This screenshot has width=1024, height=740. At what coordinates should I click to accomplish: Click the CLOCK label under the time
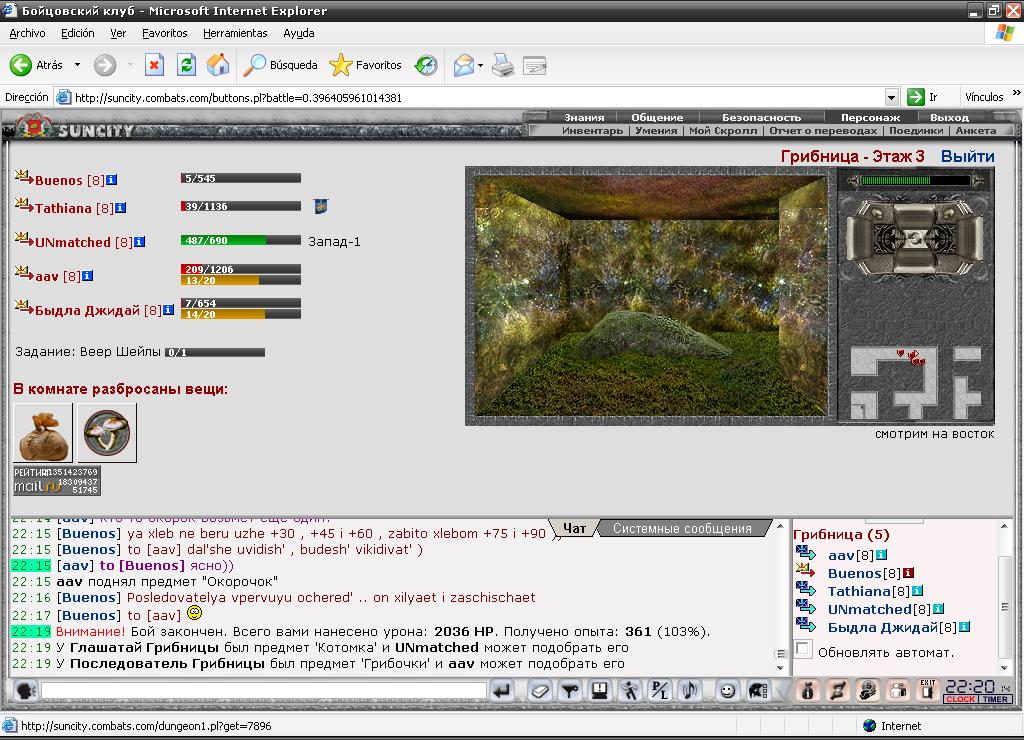coord(961,699)
